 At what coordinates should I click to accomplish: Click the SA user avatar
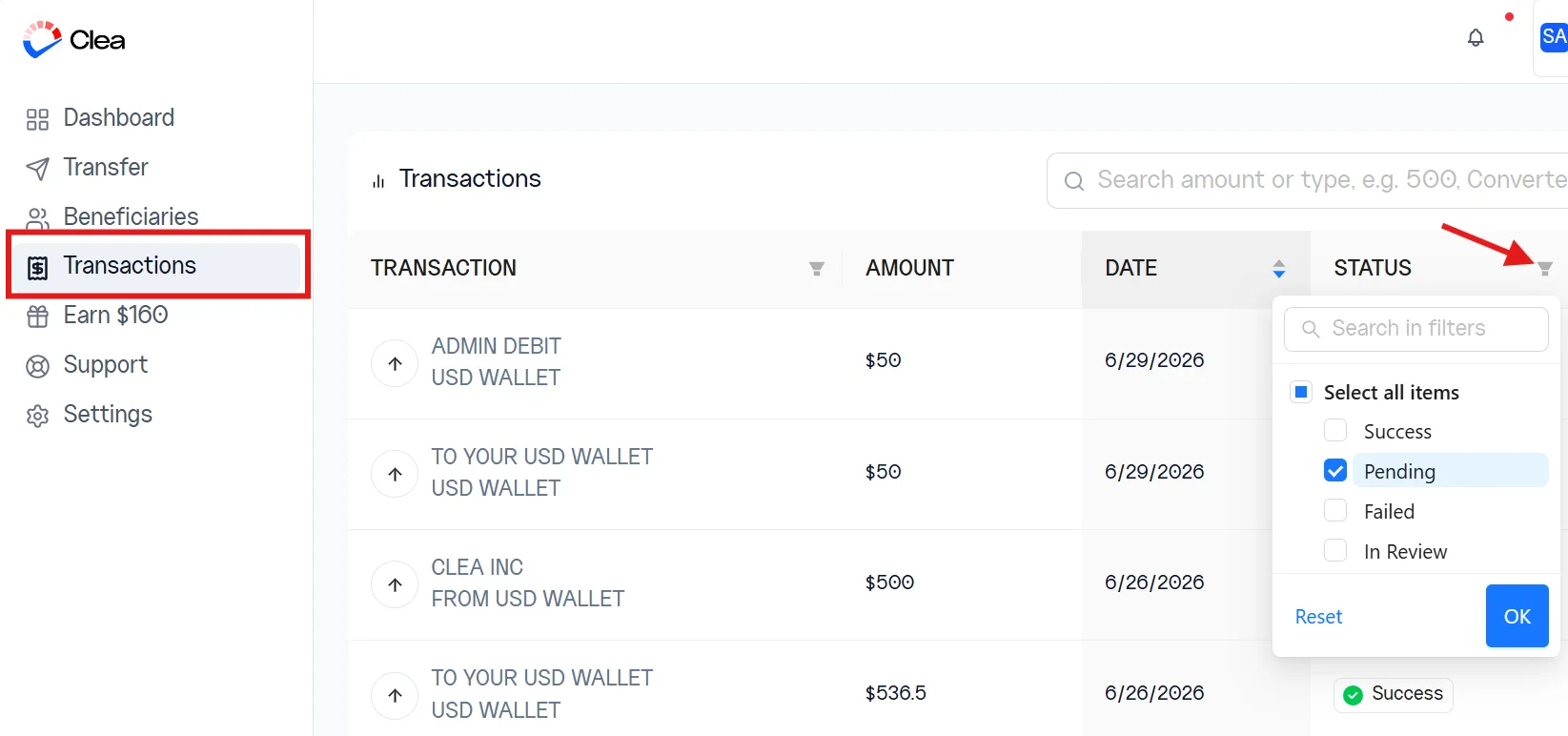tap(1554, 37)
